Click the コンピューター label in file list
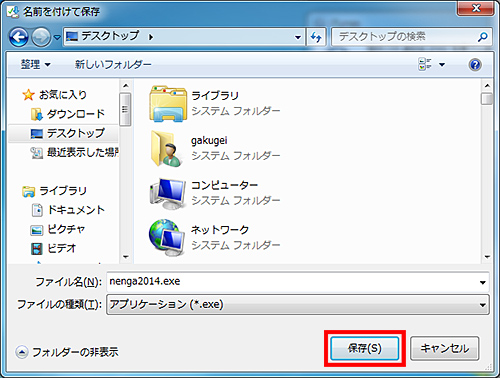The image size is (500, 378). (224, 185)
